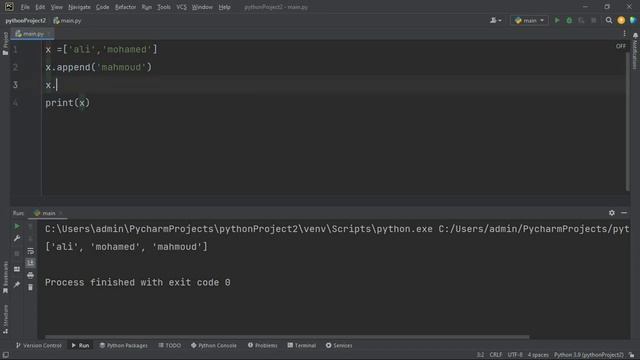Open Bookmarks side tool window
The width and height of the screenshot is (640, 360).
pos(5,277)
